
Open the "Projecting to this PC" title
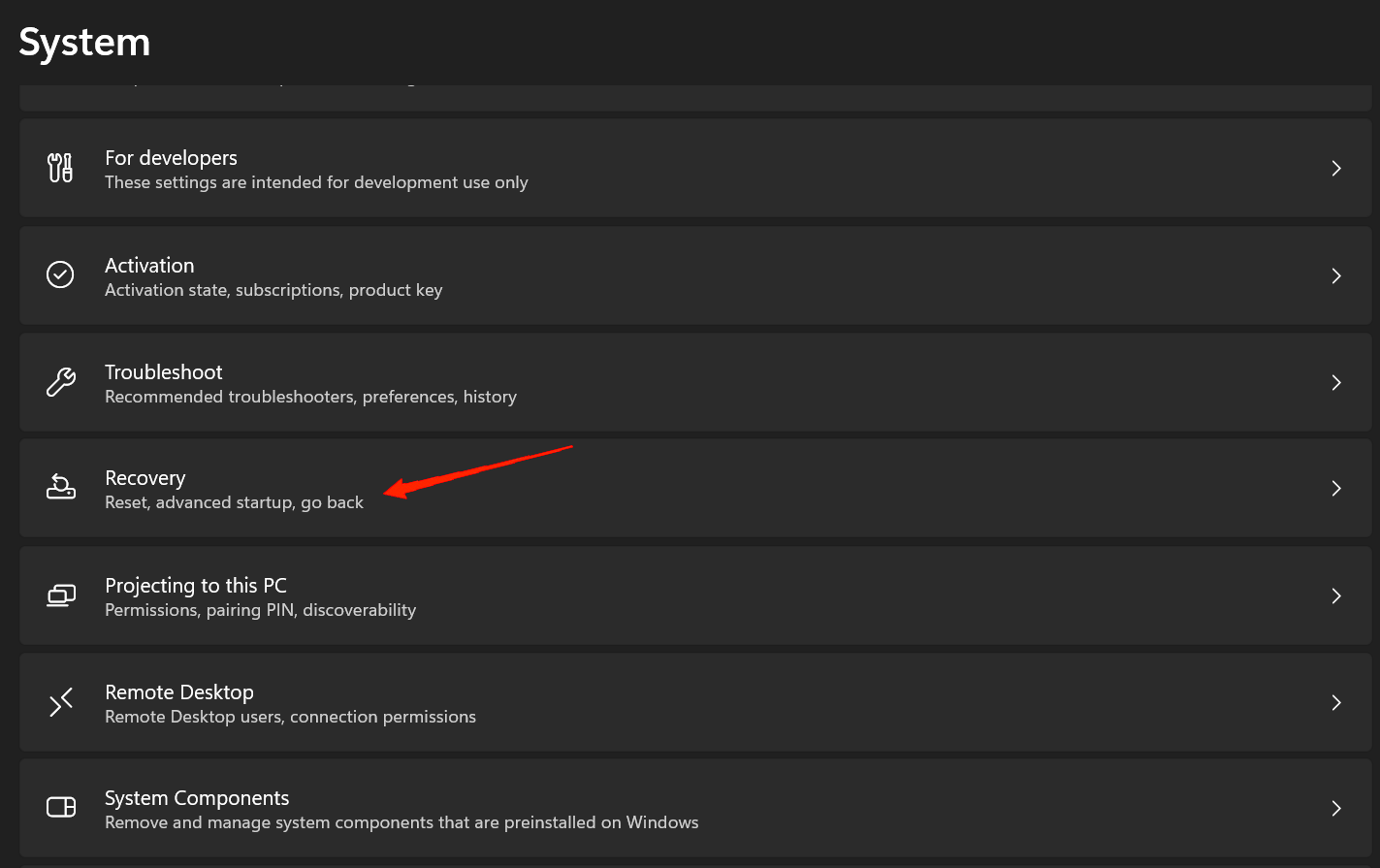(x=196, y=586)
